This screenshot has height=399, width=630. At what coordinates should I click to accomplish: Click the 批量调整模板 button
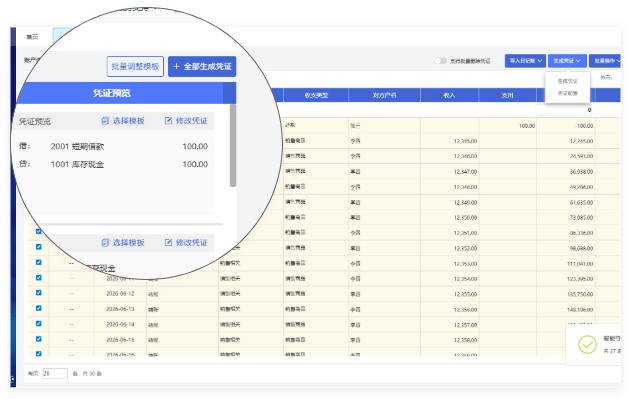coord(135,66)
